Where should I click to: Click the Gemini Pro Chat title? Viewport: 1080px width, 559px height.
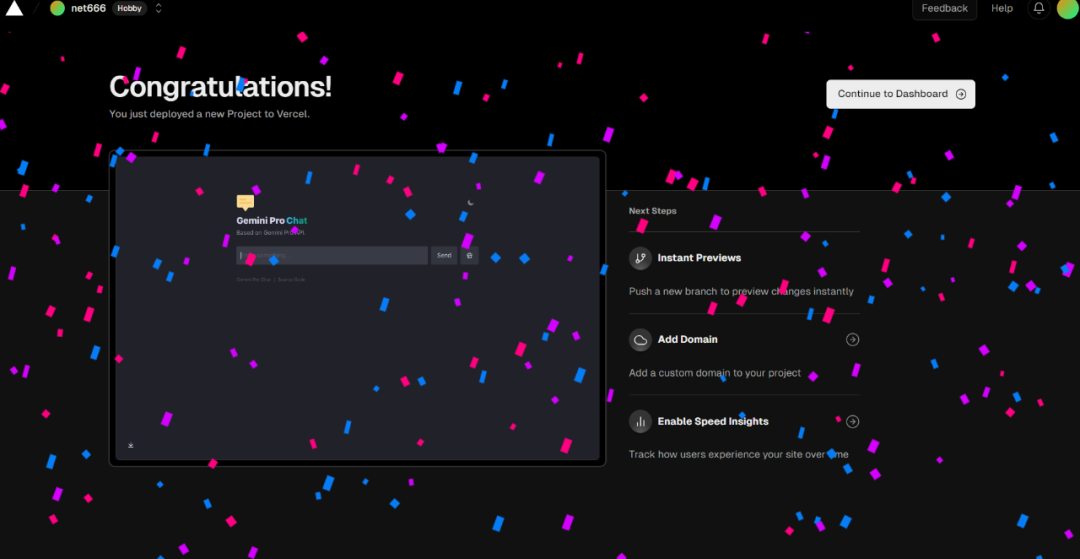coord(271,221)
